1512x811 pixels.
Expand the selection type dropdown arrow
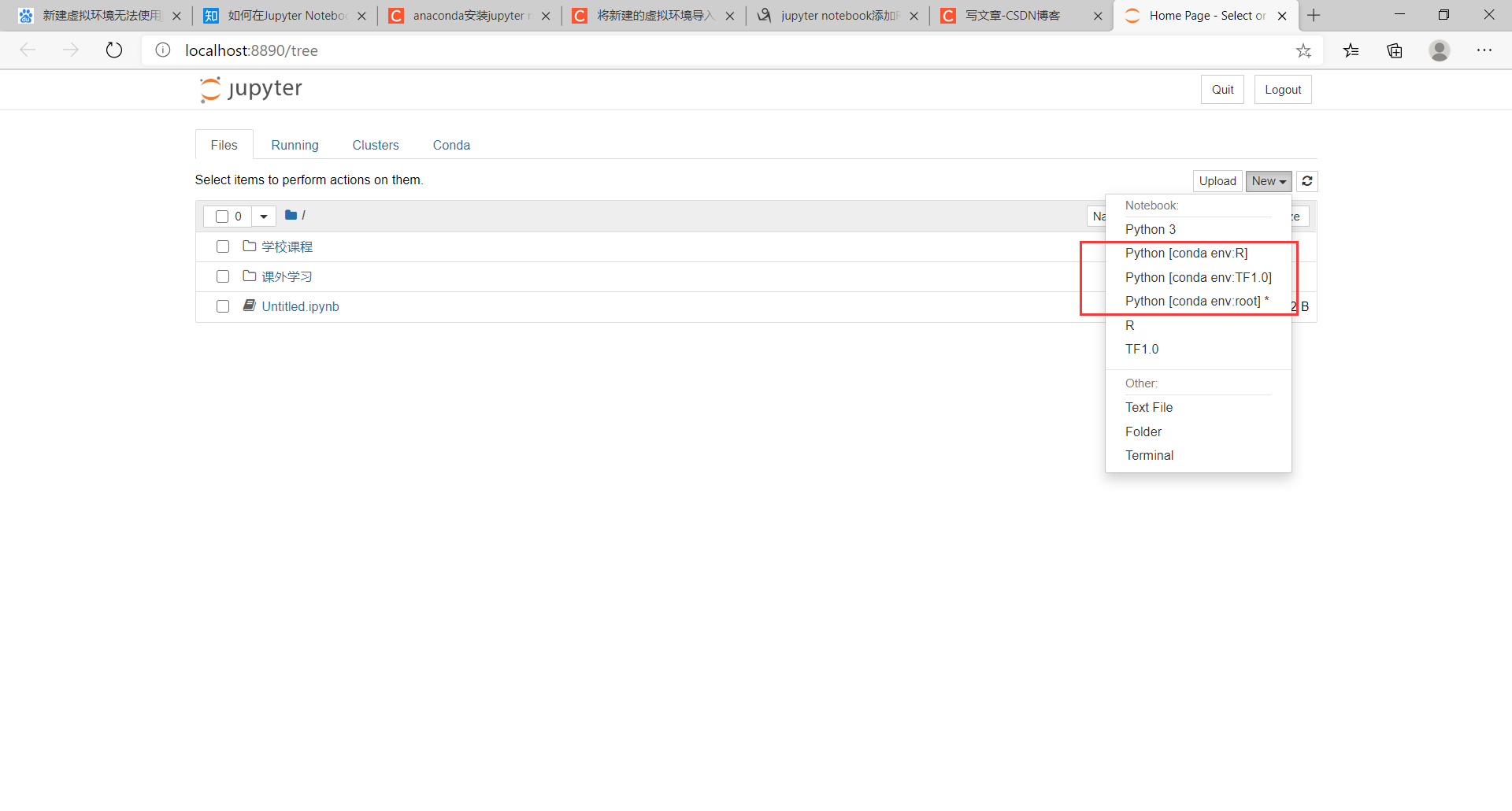pos(264,217)
